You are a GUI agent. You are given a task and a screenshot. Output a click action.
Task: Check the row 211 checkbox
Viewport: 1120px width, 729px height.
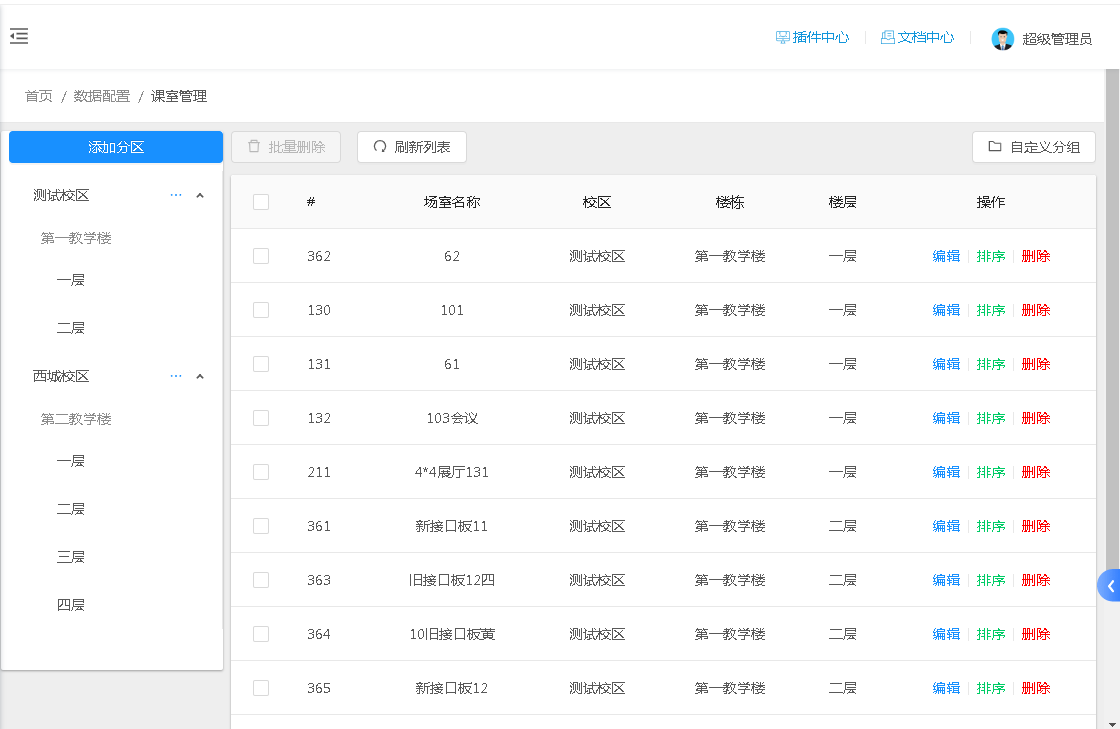click(x=261, y=472)
